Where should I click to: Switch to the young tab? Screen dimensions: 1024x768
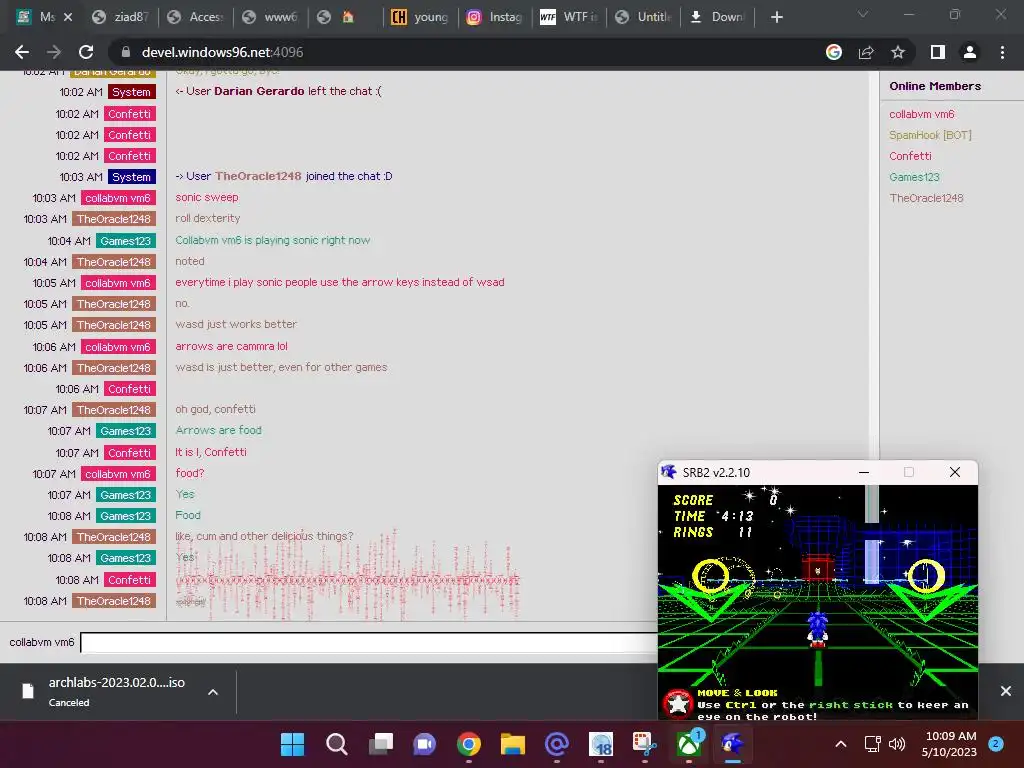[x=421, y=17]
